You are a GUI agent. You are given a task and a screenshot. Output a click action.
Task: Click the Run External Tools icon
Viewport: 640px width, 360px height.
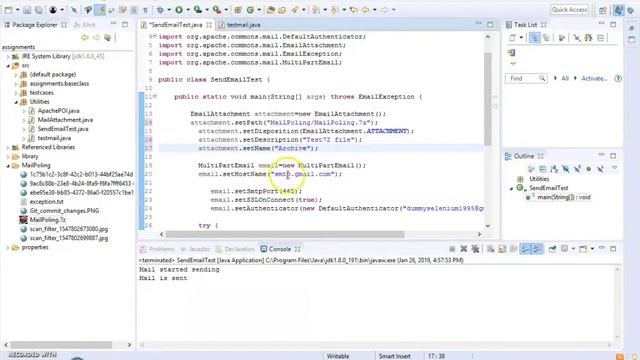[x=217, y=9]
